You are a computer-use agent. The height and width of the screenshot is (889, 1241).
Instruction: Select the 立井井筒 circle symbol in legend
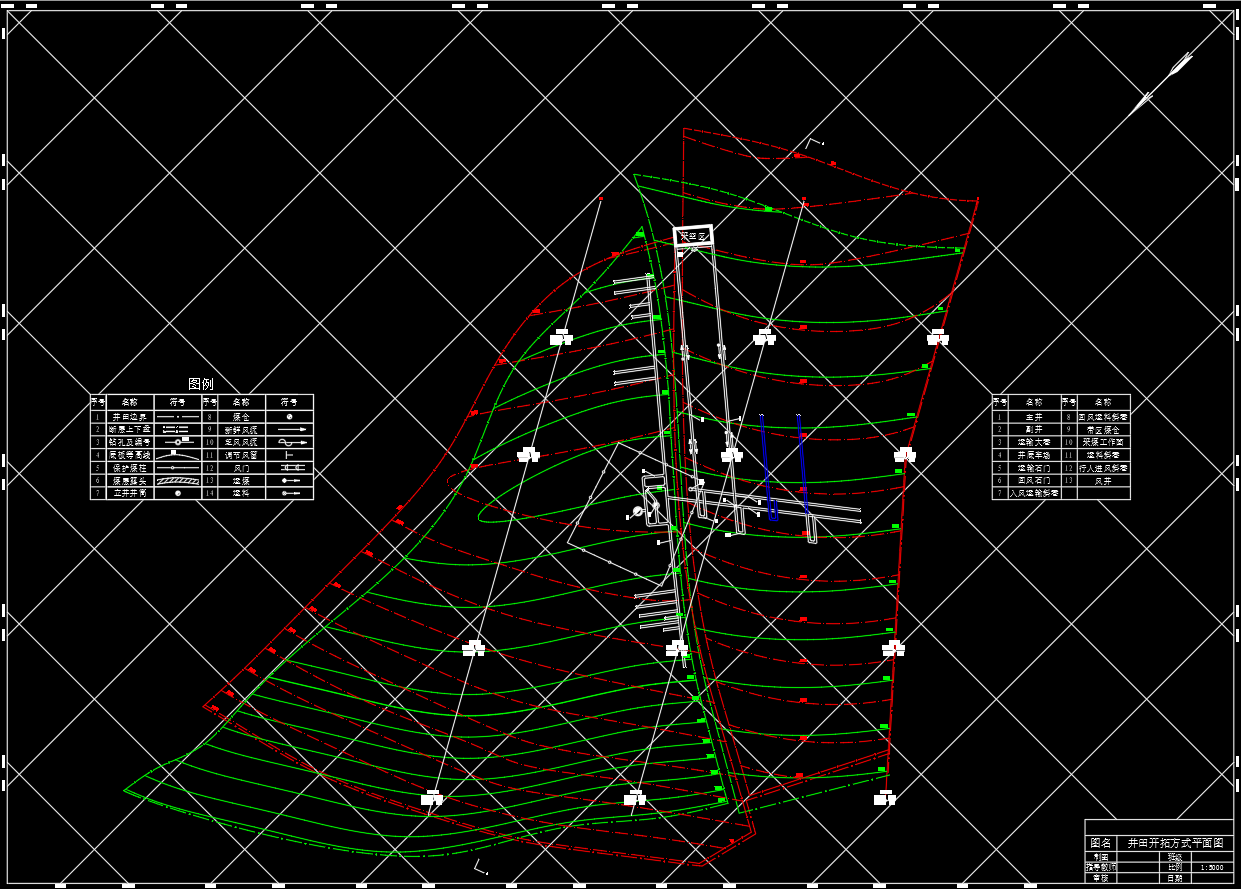coord(177,493)
